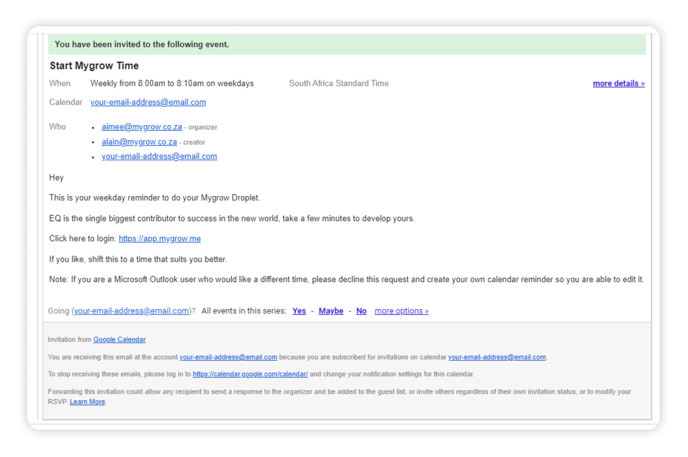Click 'If you like, shift this' sentence

coord(138,259)
